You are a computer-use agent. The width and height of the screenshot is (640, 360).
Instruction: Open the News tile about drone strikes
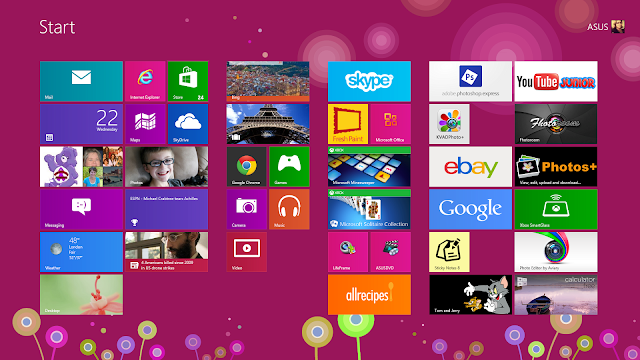pos(167,252)
